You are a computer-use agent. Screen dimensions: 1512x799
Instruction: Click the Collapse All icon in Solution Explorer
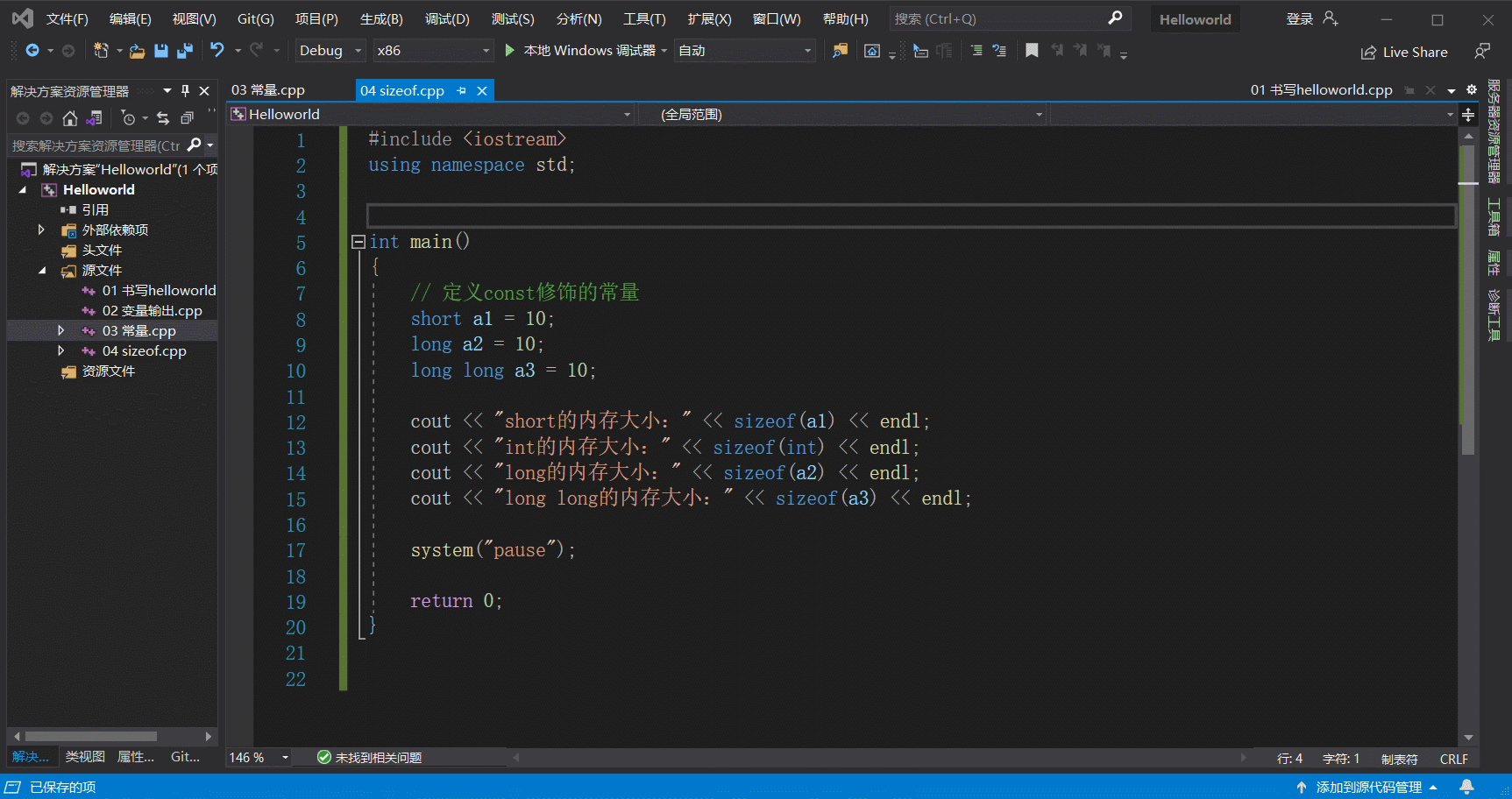click(187, 118)
